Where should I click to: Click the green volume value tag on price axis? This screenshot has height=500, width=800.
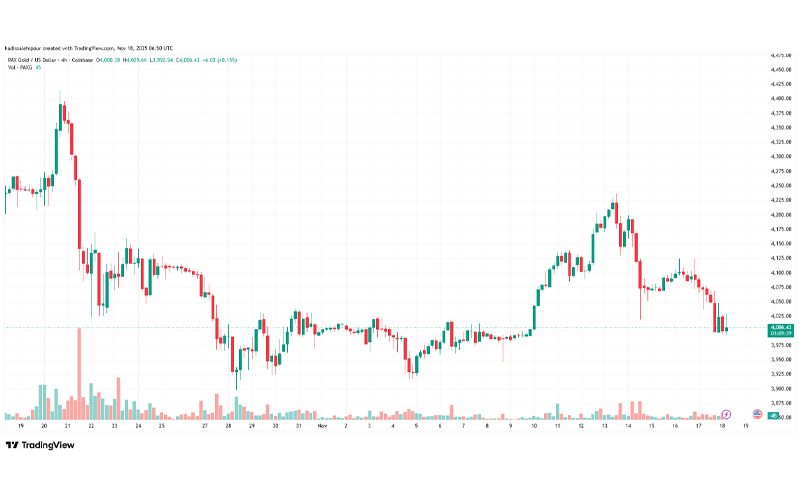point(774,414)
